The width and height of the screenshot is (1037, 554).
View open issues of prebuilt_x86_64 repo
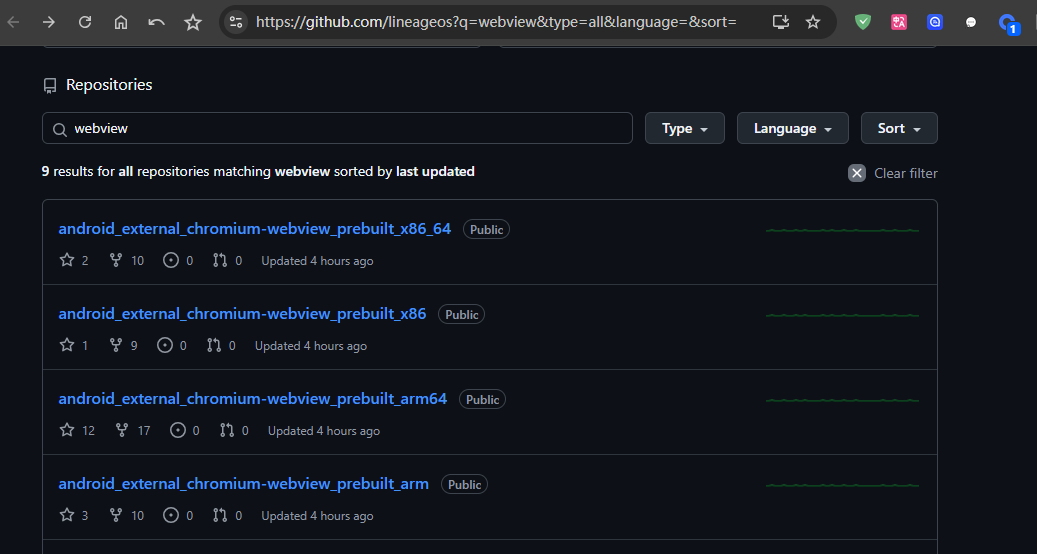pos(178,260)
